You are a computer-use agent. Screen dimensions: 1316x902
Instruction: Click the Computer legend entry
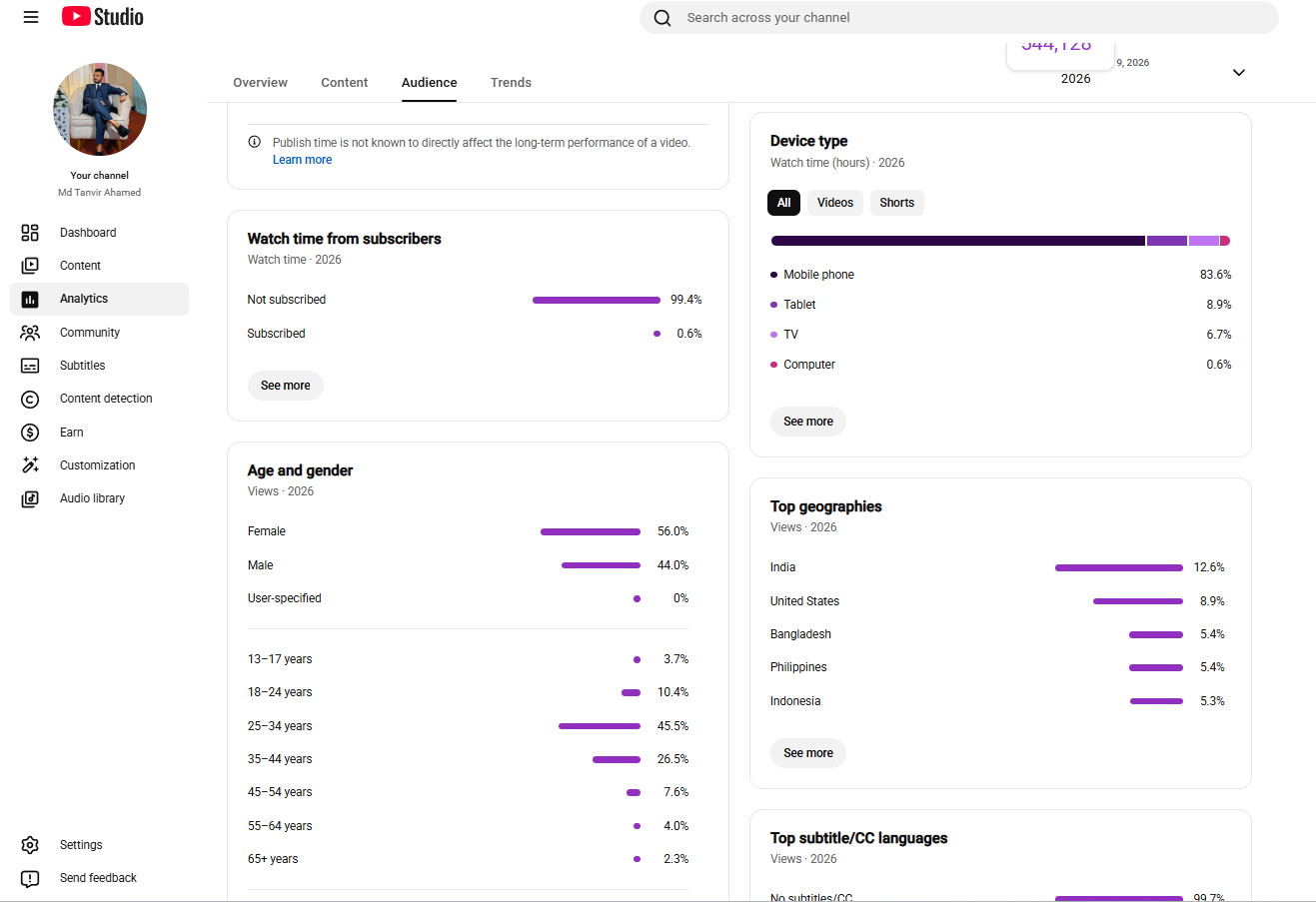coord(1000,365)
